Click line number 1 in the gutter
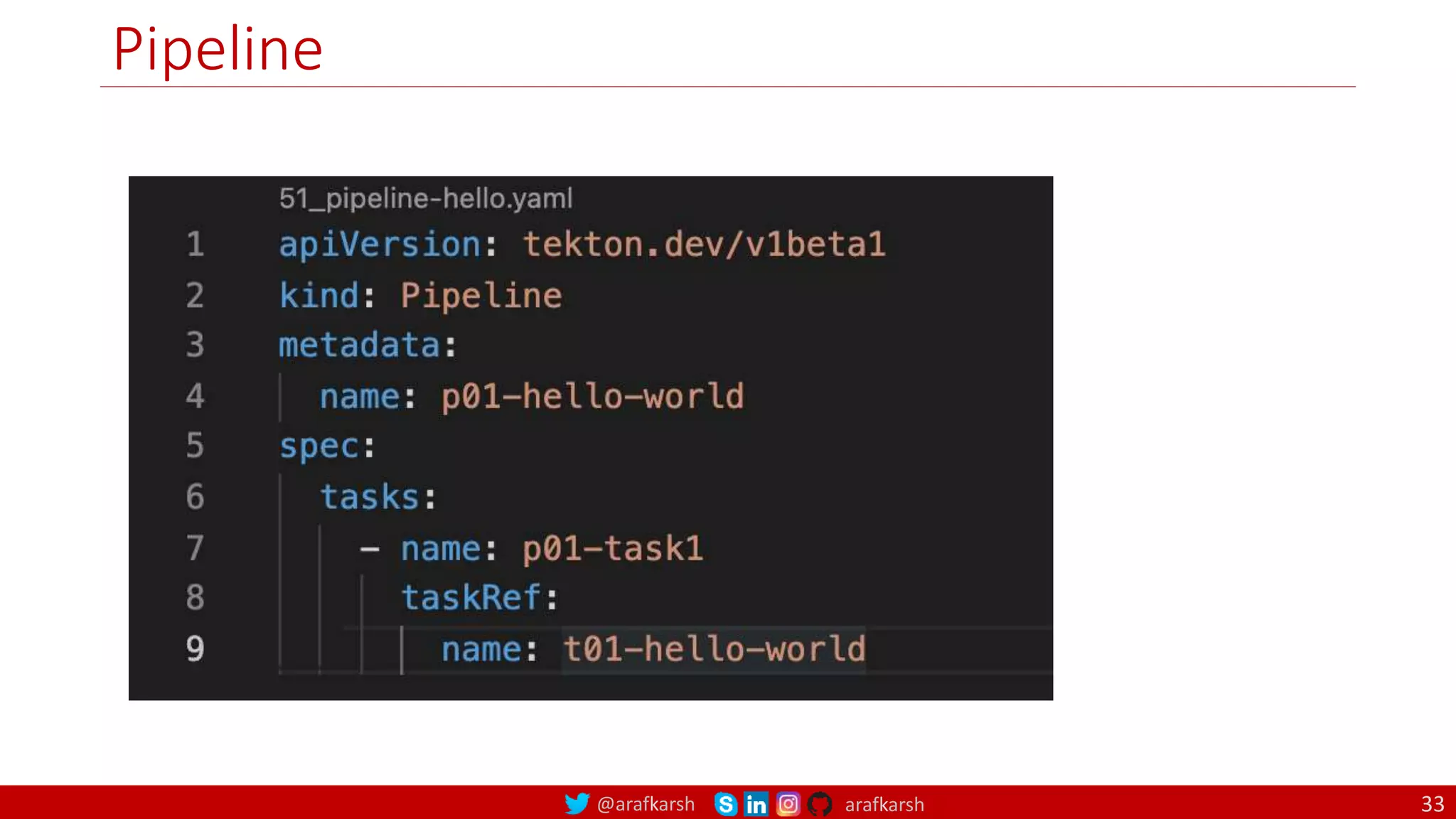This screenshot has height=819, width=1456. point(195,245)
